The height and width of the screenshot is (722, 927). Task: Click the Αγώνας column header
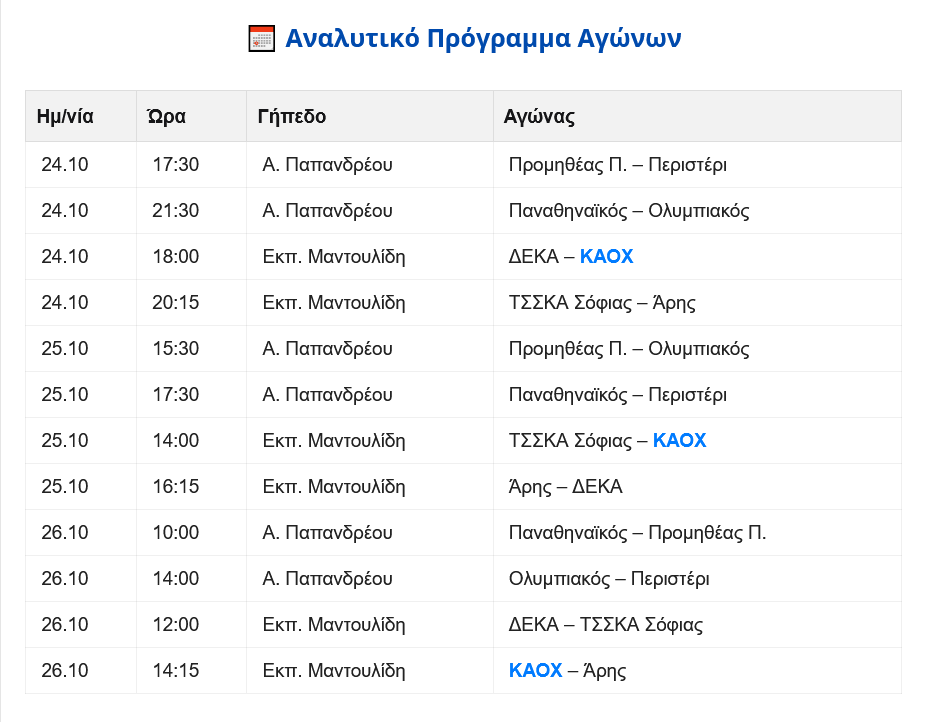click(539, 116)
